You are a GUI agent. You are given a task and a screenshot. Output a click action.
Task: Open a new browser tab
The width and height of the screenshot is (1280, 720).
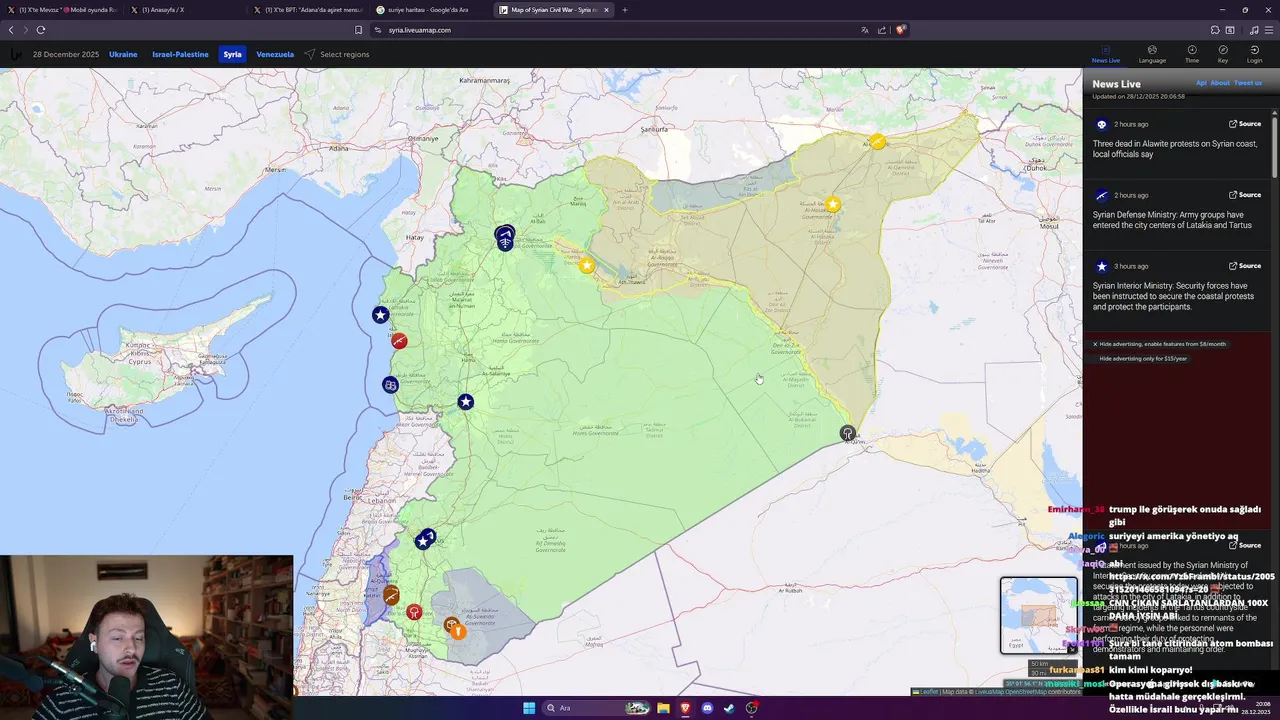pyautogui.click(x=625, y=10)
